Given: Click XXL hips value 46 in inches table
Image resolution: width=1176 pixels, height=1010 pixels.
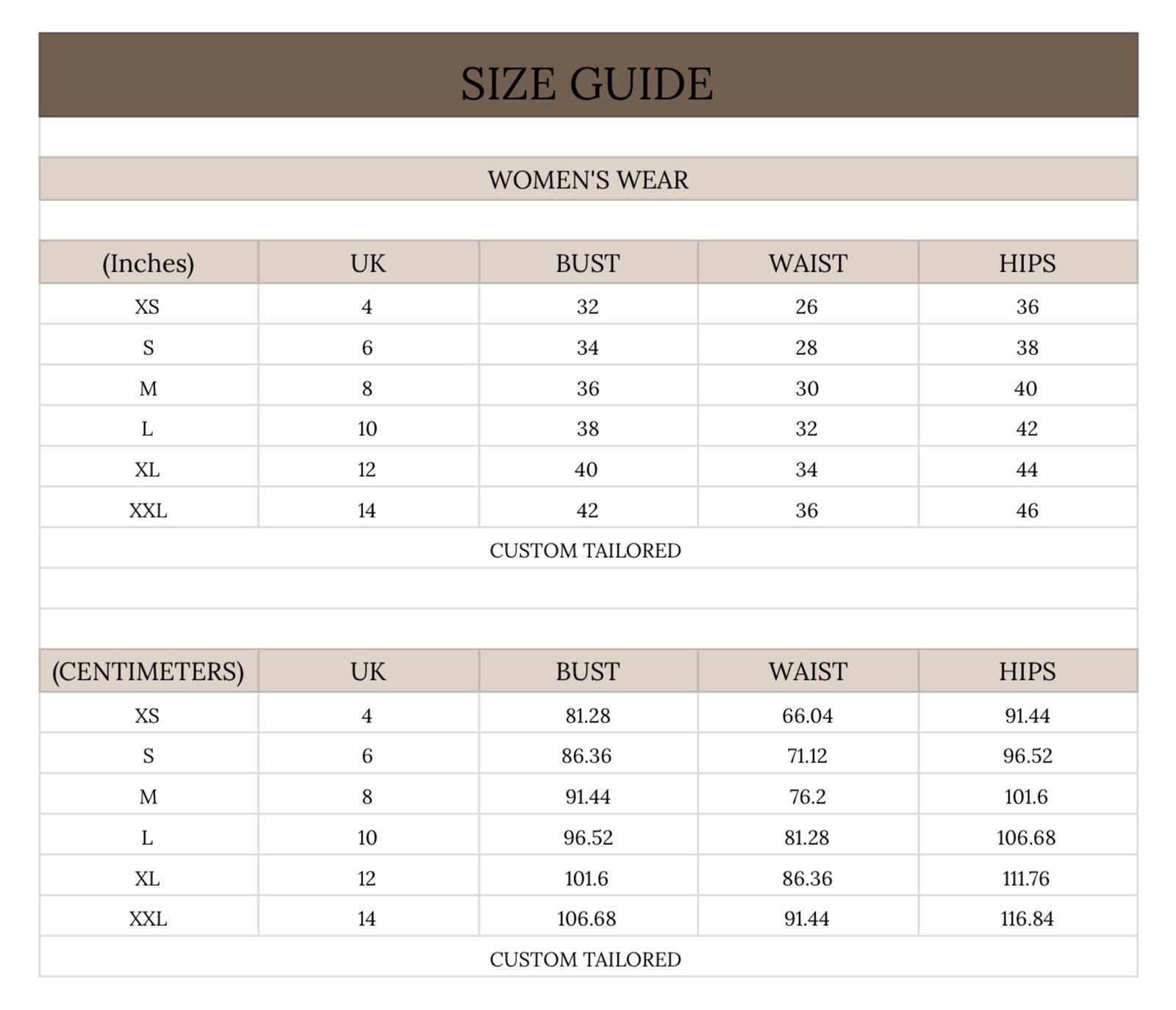Looking at the screenshot, I should 1027,510.
